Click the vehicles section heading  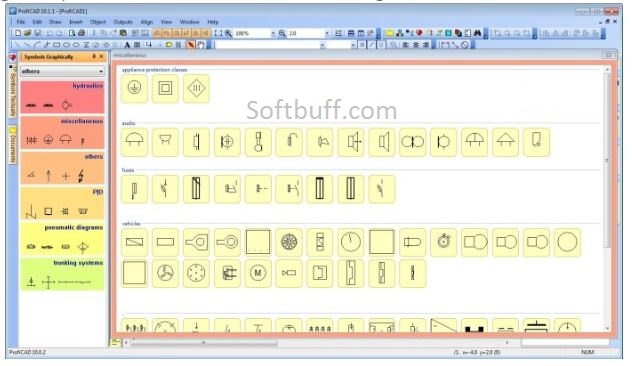[x=131, y=223]
